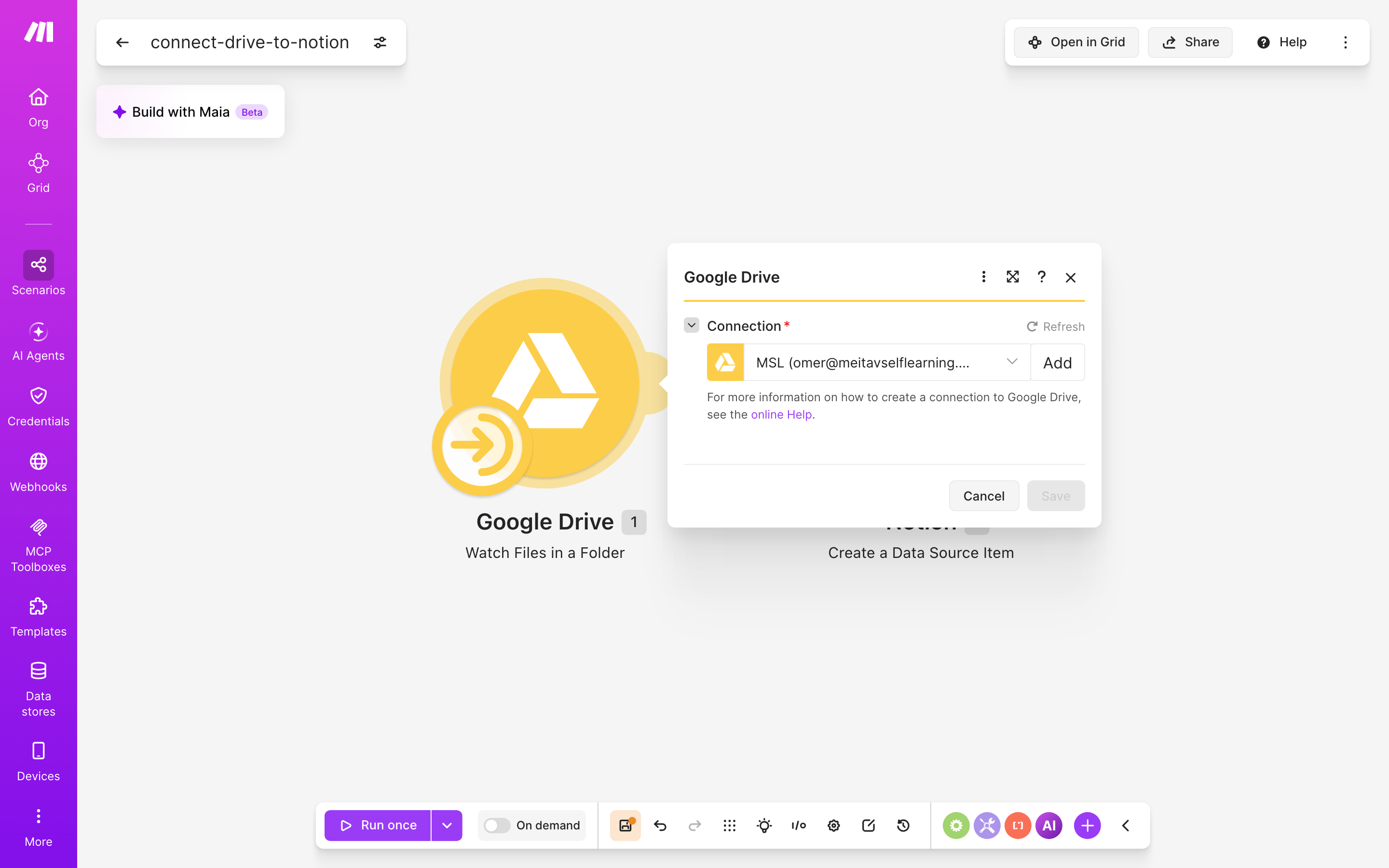Open AI Agents in the sidebar
1389x868 pixels.
(39, 341)
